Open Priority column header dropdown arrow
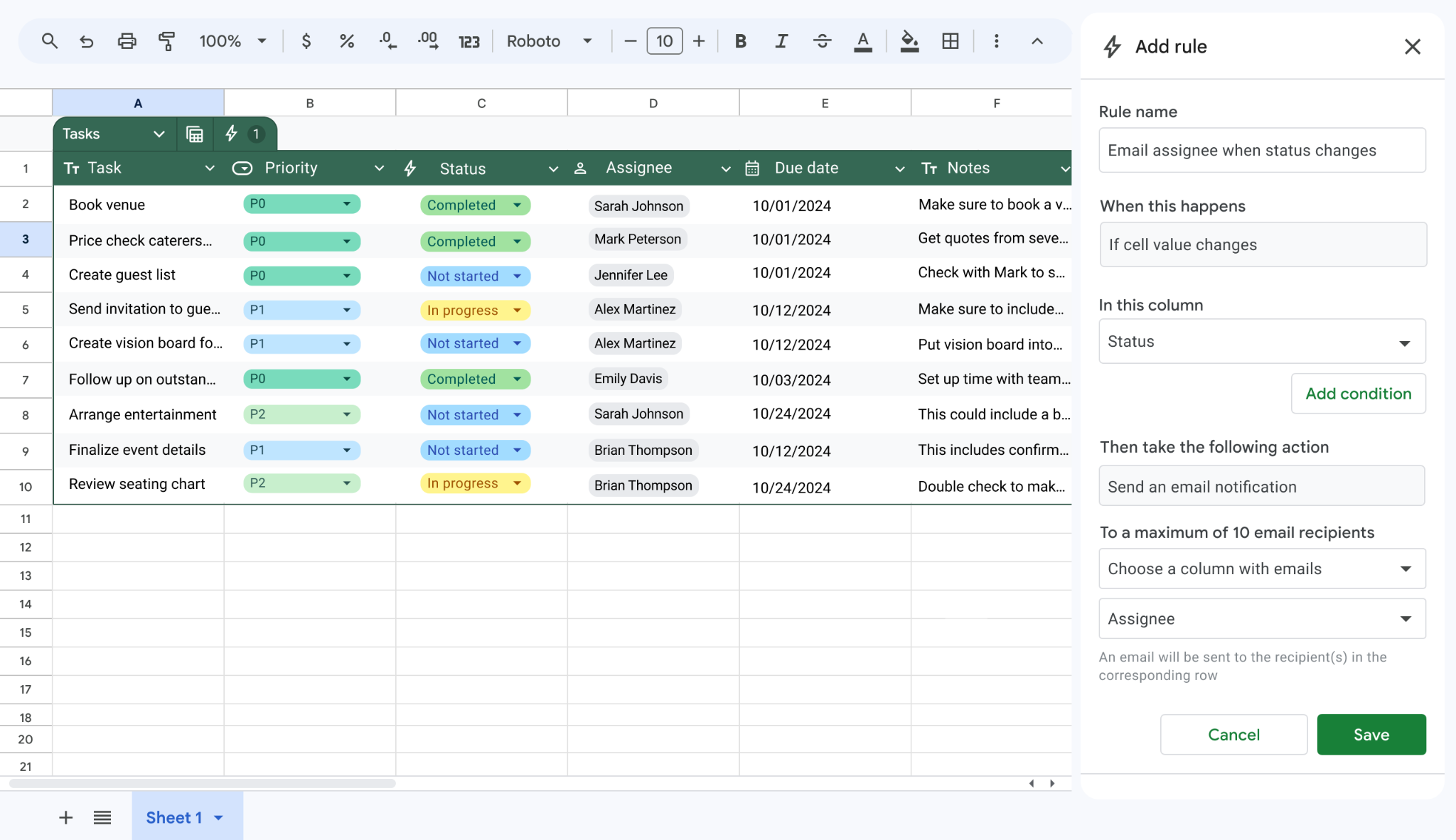Image resolution: width=1456 pixels, height=840 pixels. [379, 168]
